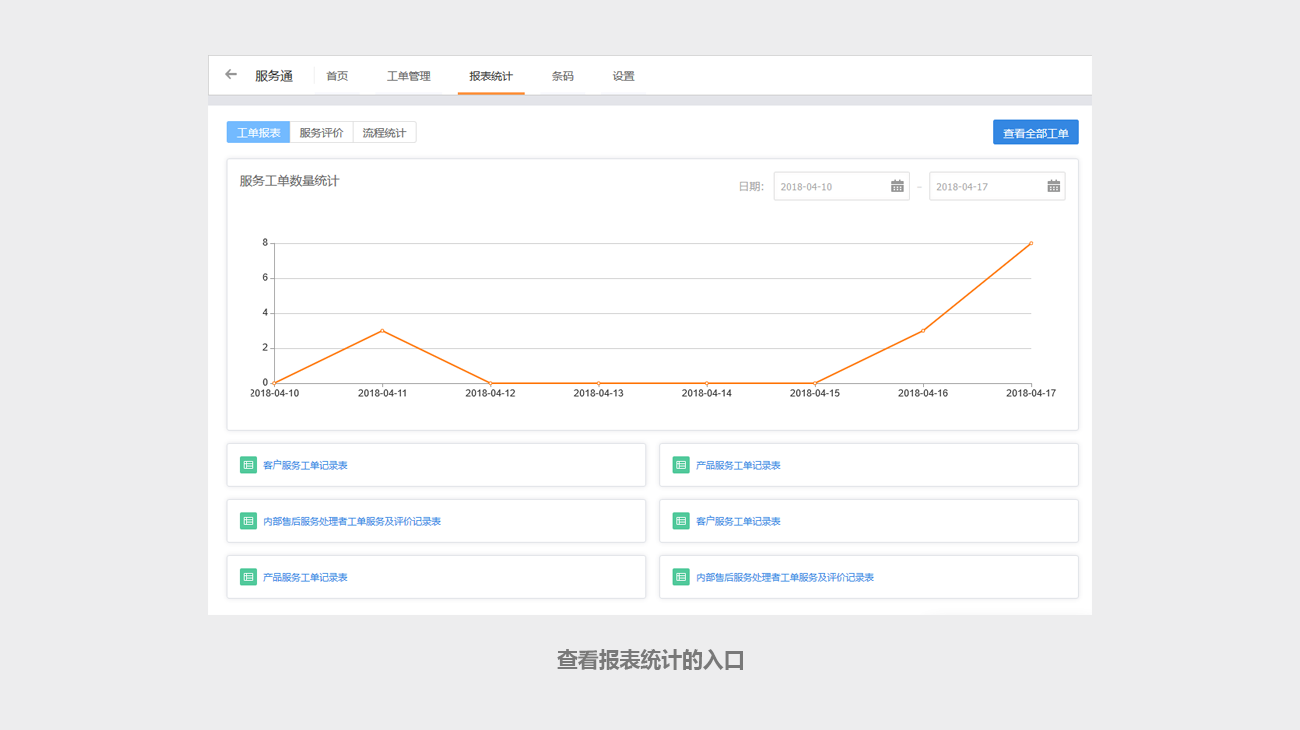1300x730 pixels.
Task: Open the end date calendar icon for 2018-04-17
Action: tap(1053, 186)
